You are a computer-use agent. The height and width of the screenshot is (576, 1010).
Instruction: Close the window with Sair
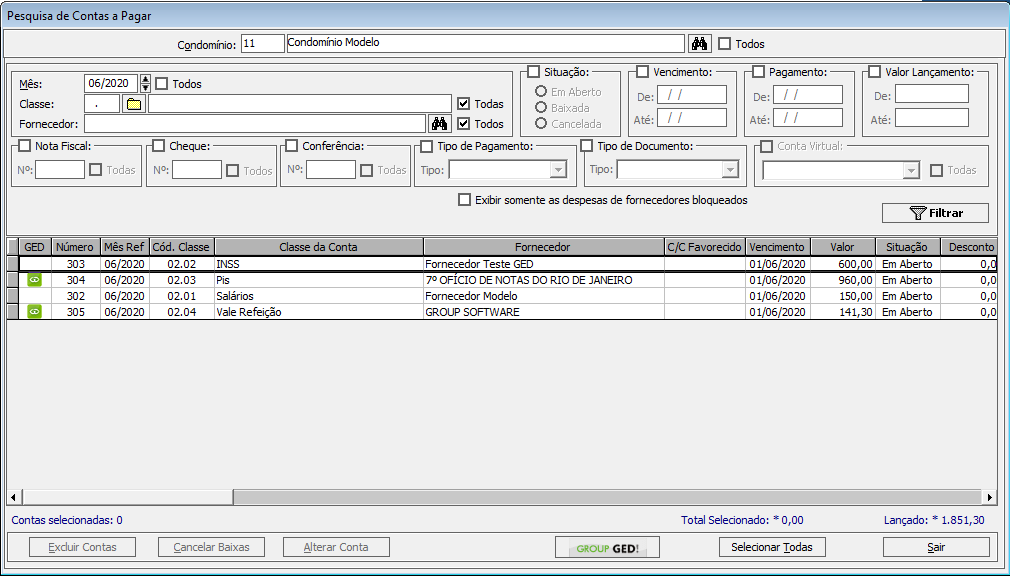pyautogui.click(x=936, y=547)
